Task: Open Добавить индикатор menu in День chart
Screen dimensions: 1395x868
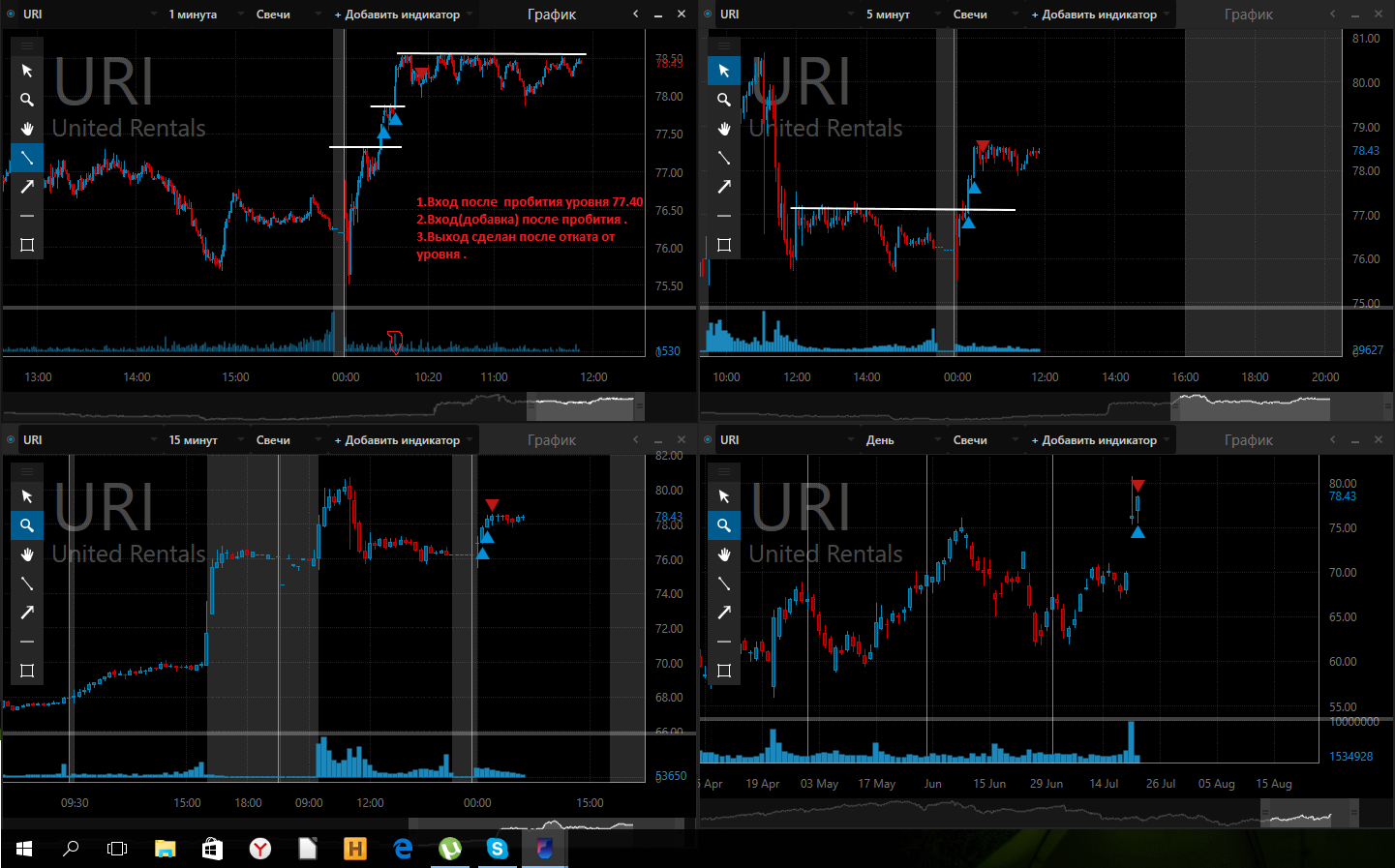Action: coord(1099,440)
